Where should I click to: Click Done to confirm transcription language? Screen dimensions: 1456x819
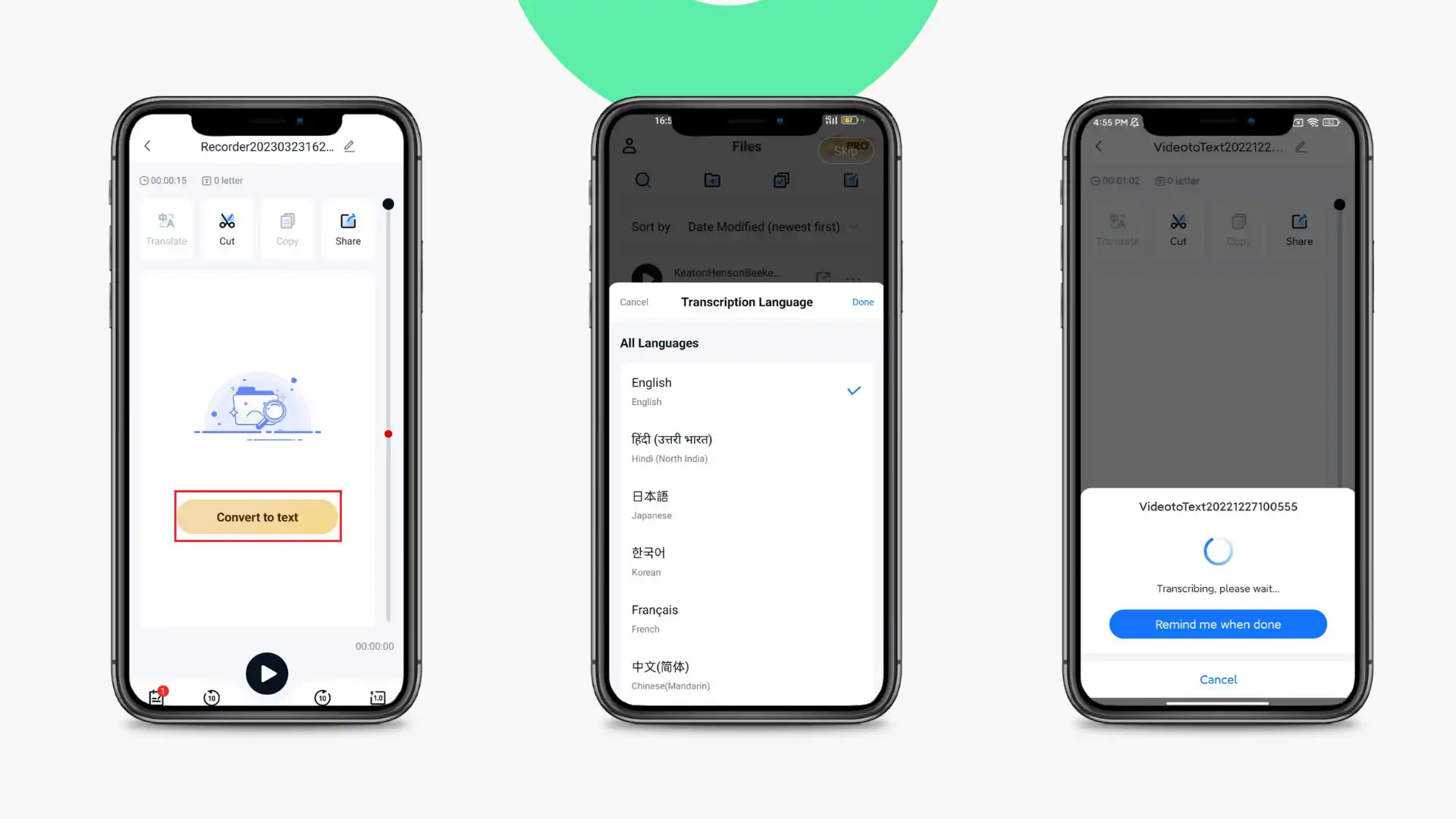click(863, 302)
